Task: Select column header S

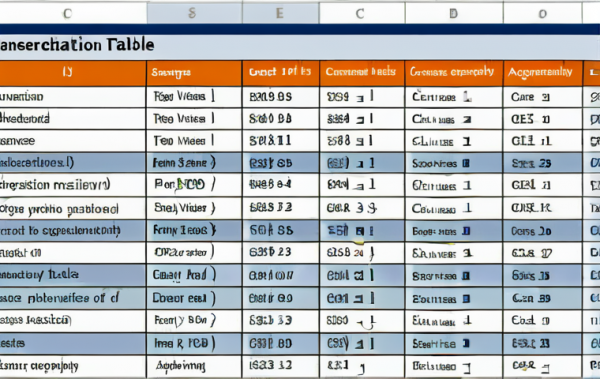Action: click(x=194, y=13)
